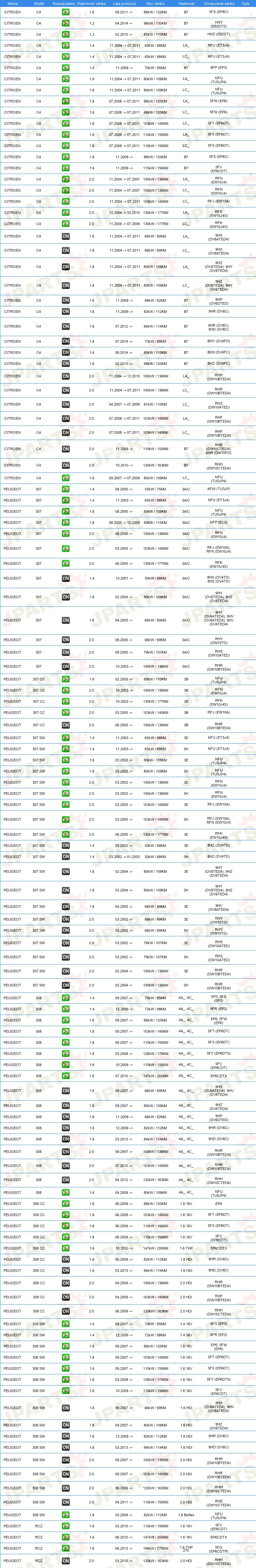Select the 'HNY (EB2DTS)' engine code cell
The height and width of the screenshot is (1568, 256).
(219, 24)
